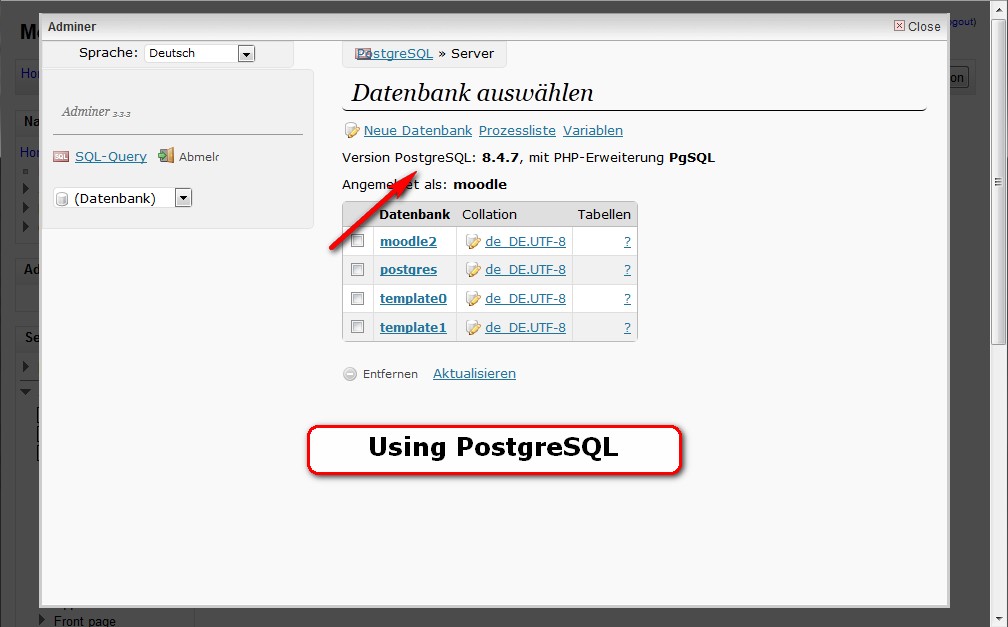Screen dimensions: 1008x627
Task: Click the Tabellen column header
Action: click(604, 214)
